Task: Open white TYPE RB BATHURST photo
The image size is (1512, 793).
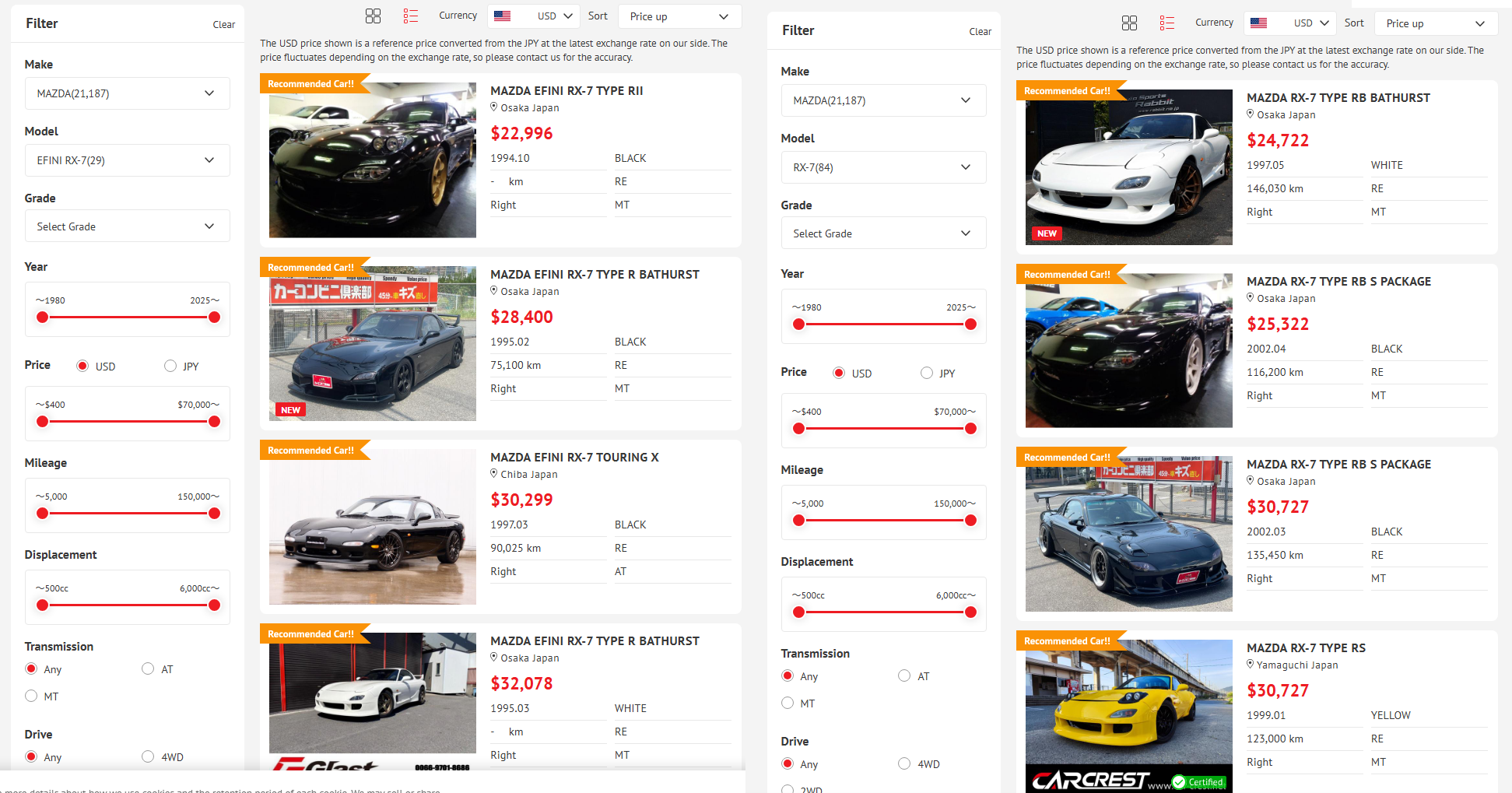Action: 1129,167
